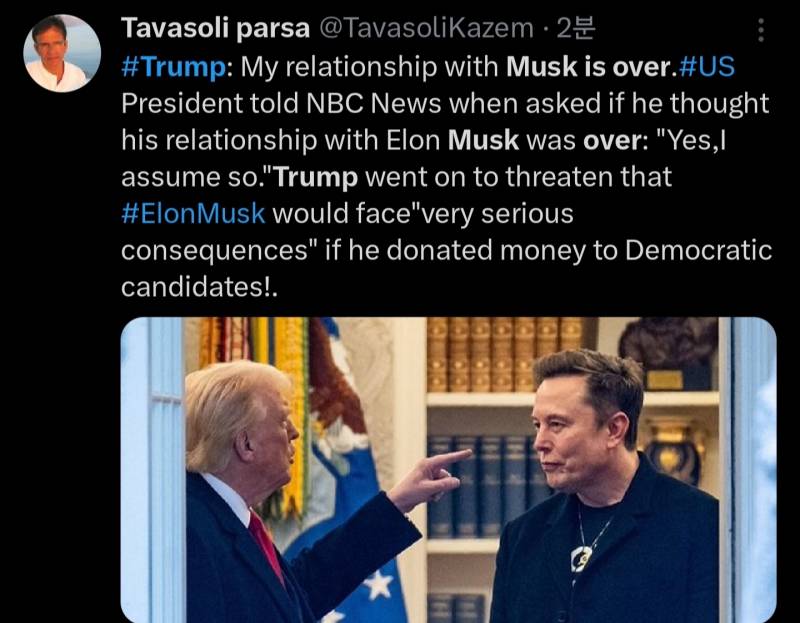Open the tweet's three-dot more options menu

pyautogui.click(x=761, y=30)
